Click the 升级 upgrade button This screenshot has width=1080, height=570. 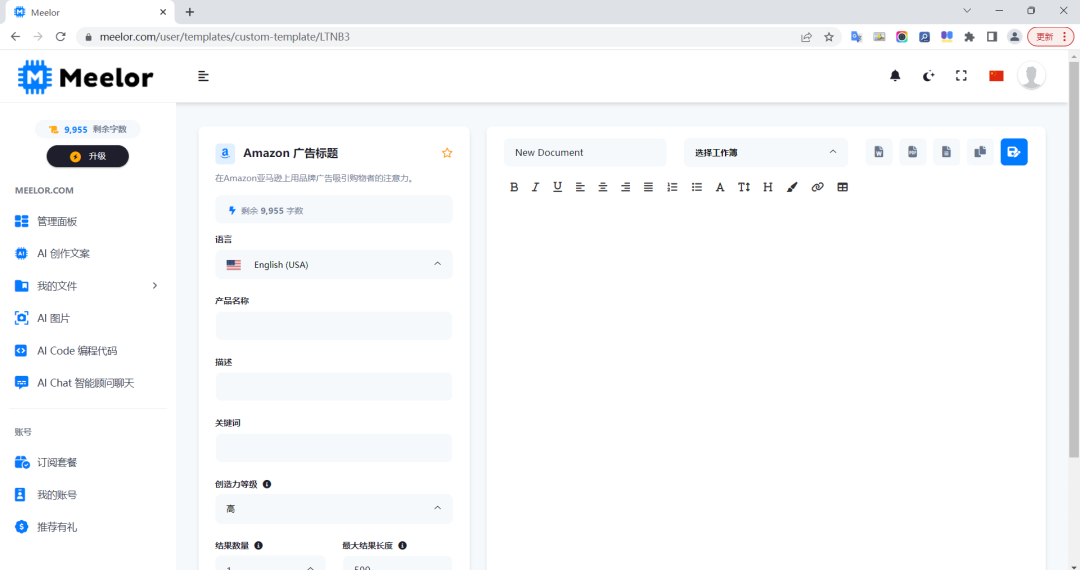coord(87,156)
